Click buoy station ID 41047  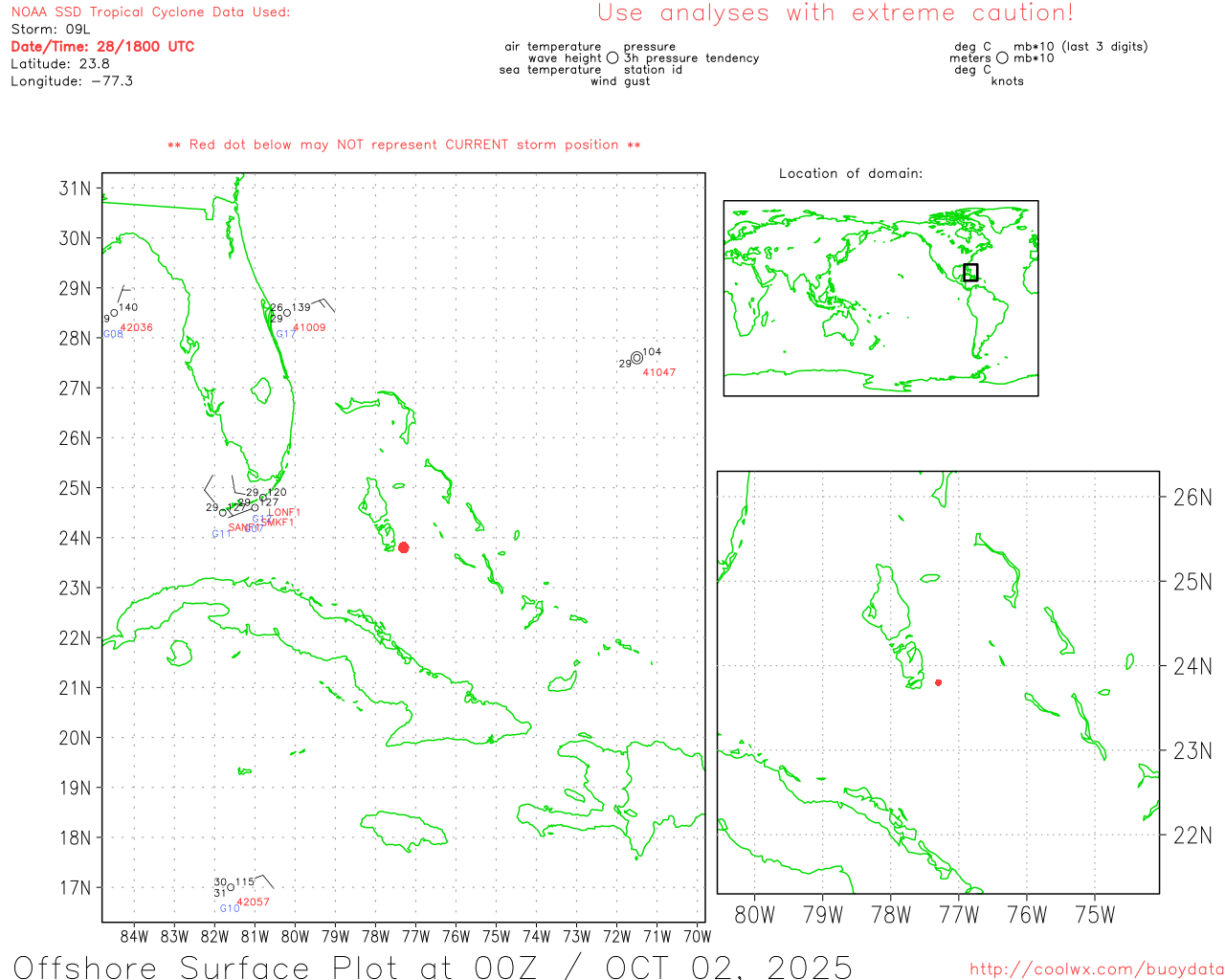pyautogui.click(x=659, y=372)
